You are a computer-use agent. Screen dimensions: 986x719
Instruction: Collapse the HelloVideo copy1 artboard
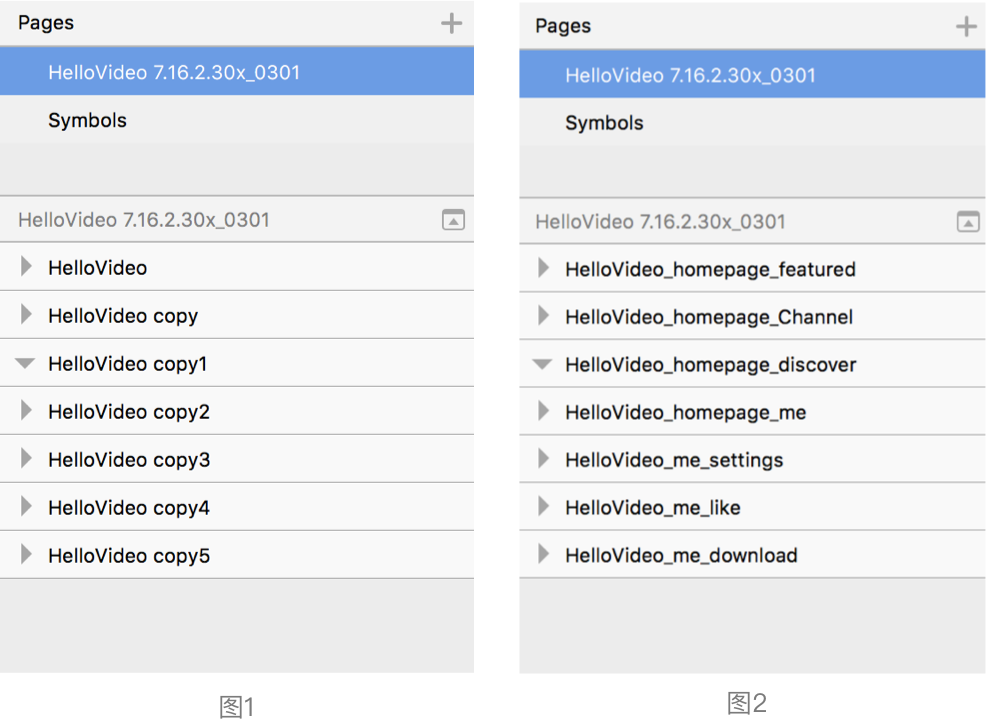26,364
